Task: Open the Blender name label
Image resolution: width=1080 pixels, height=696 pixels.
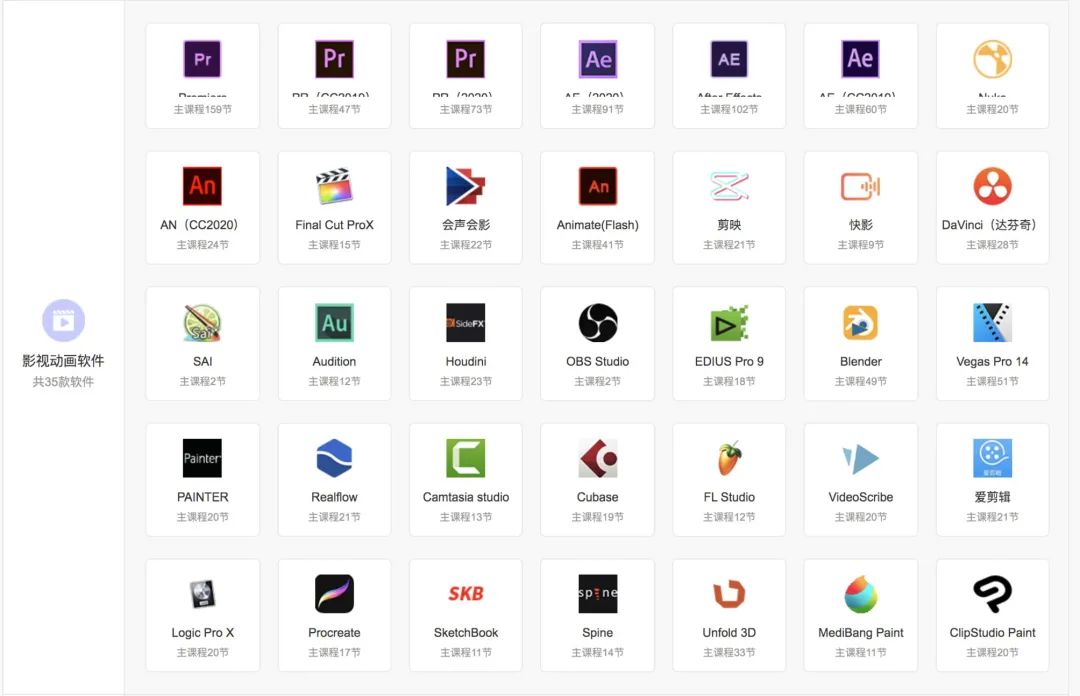Action: click(x=861, y=361)
